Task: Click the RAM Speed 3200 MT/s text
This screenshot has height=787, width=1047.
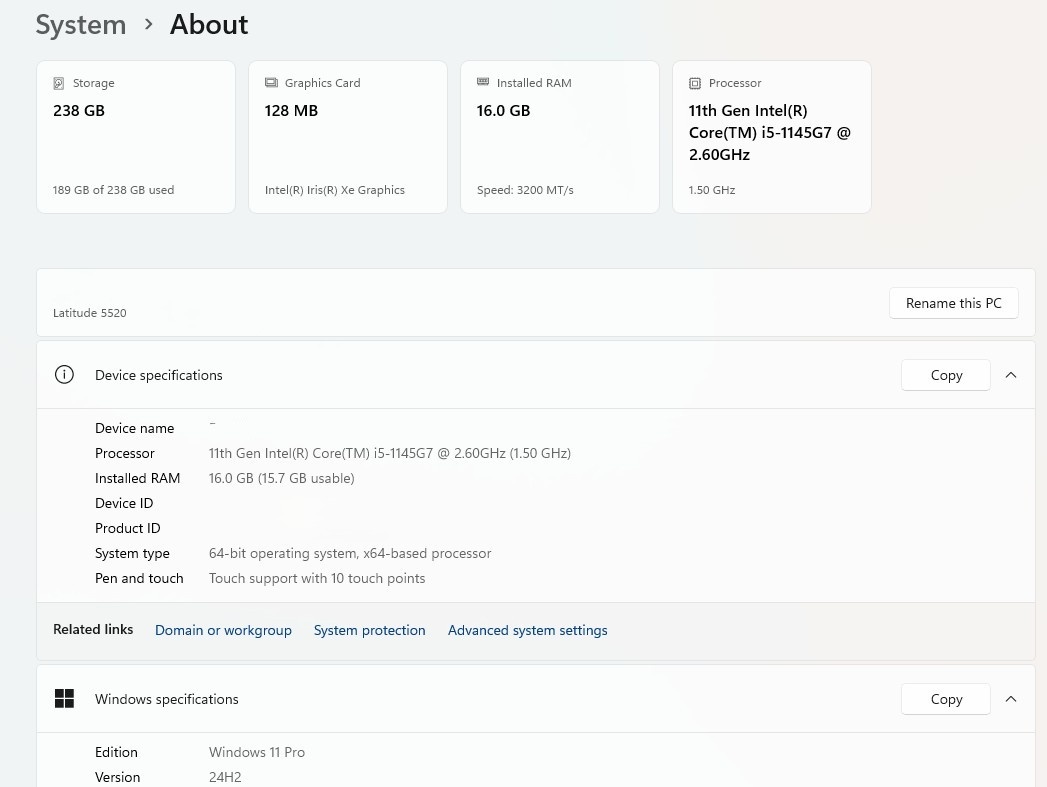Action: point(525,190)
